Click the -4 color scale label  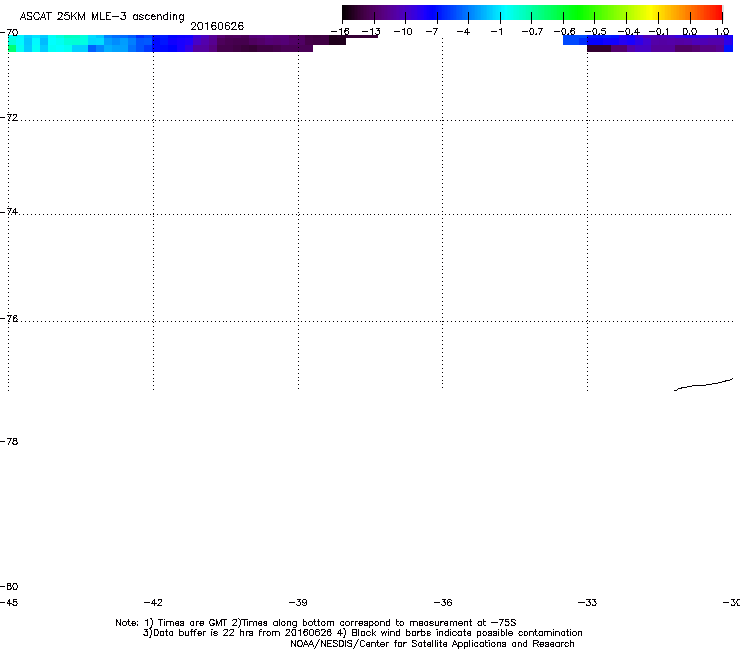pos(463,32)
